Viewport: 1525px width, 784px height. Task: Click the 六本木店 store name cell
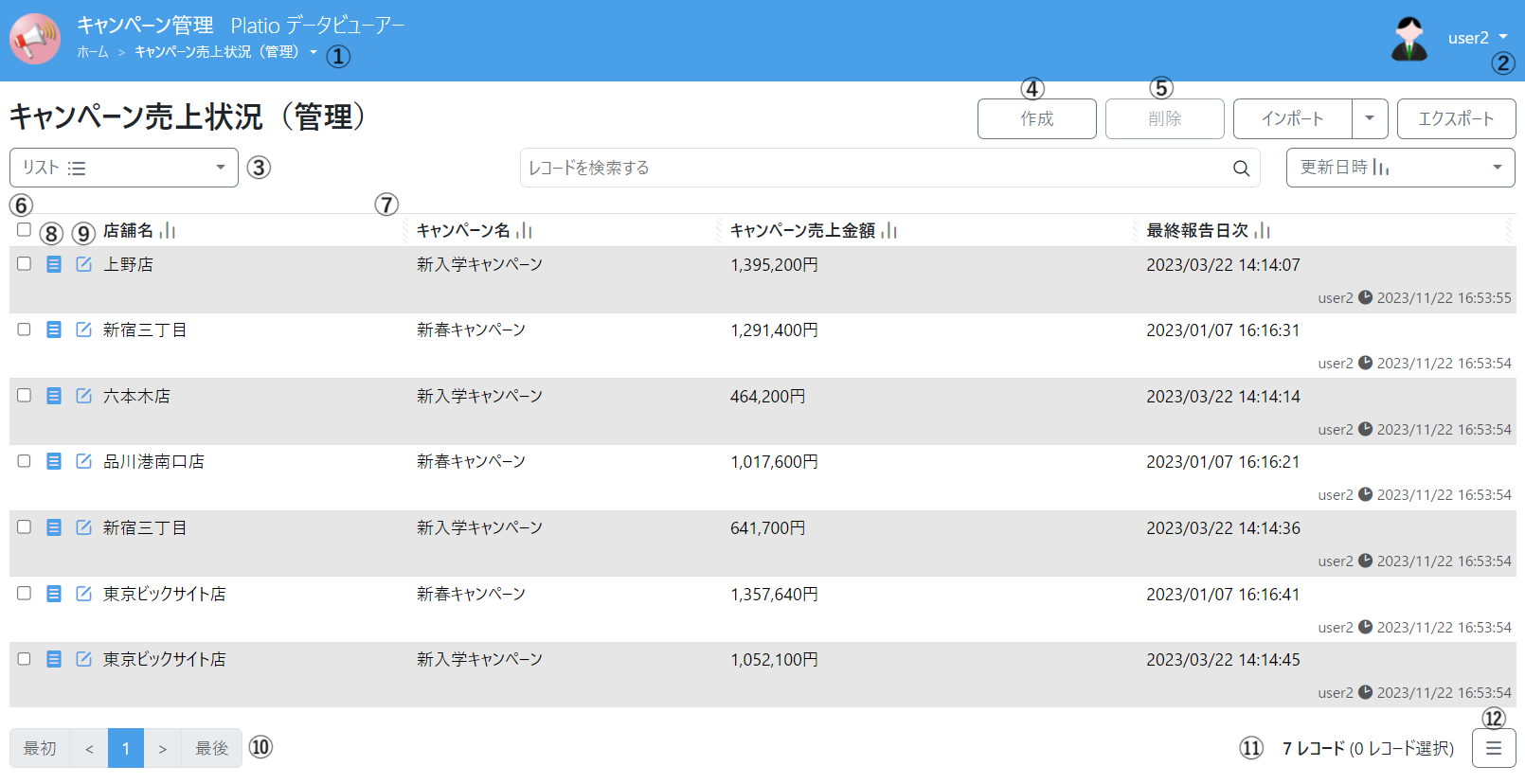click(136, 396)
